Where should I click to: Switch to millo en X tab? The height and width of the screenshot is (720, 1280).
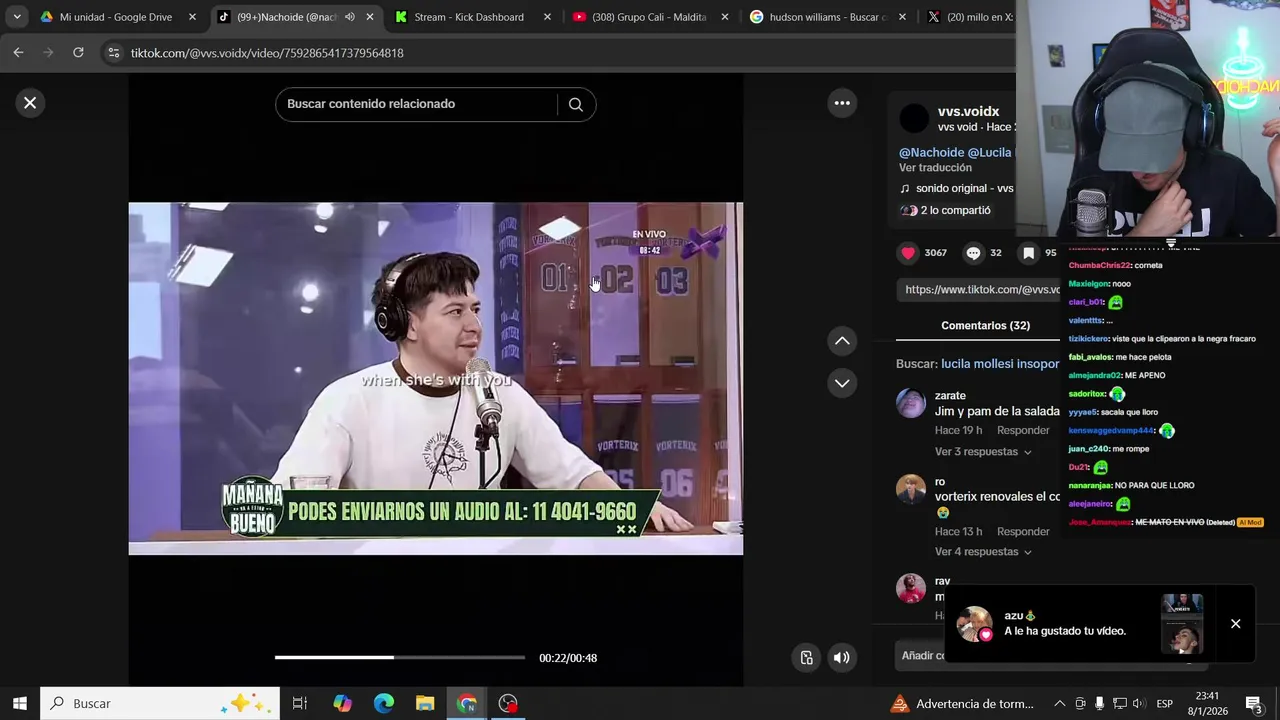click(970, 17)
